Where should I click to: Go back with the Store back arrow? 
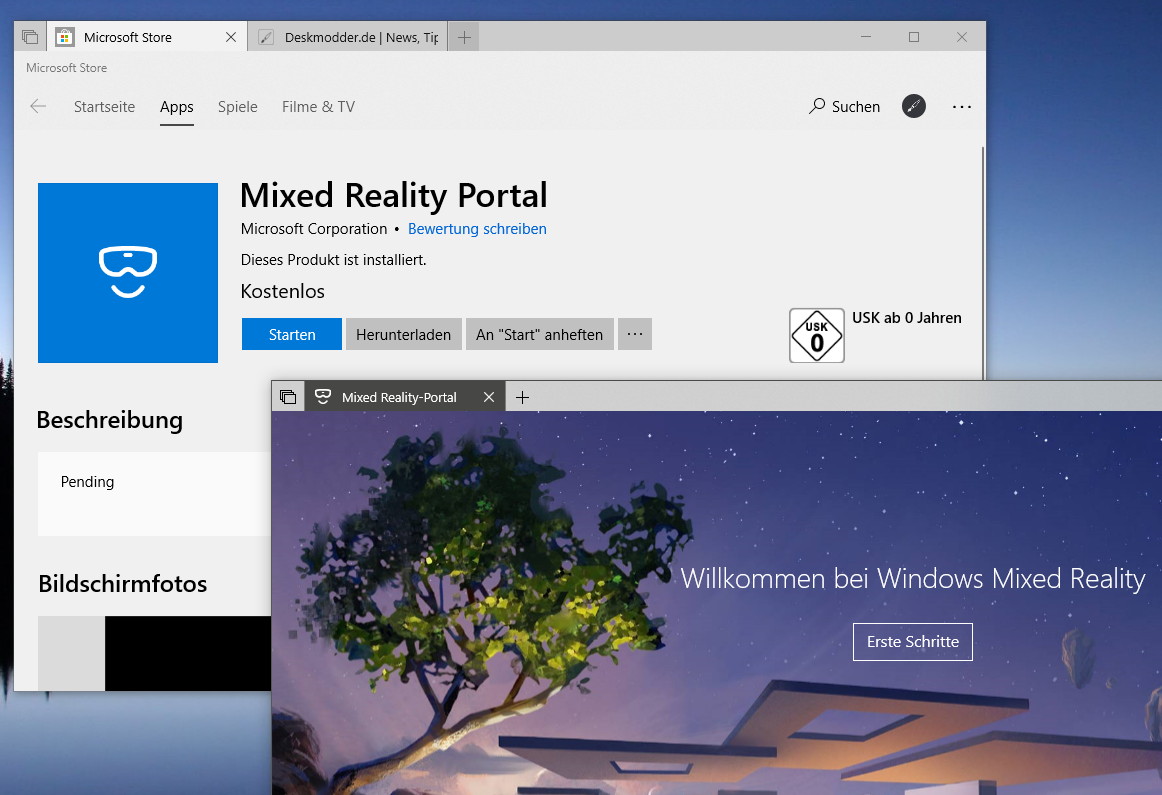tap(38, 107)
